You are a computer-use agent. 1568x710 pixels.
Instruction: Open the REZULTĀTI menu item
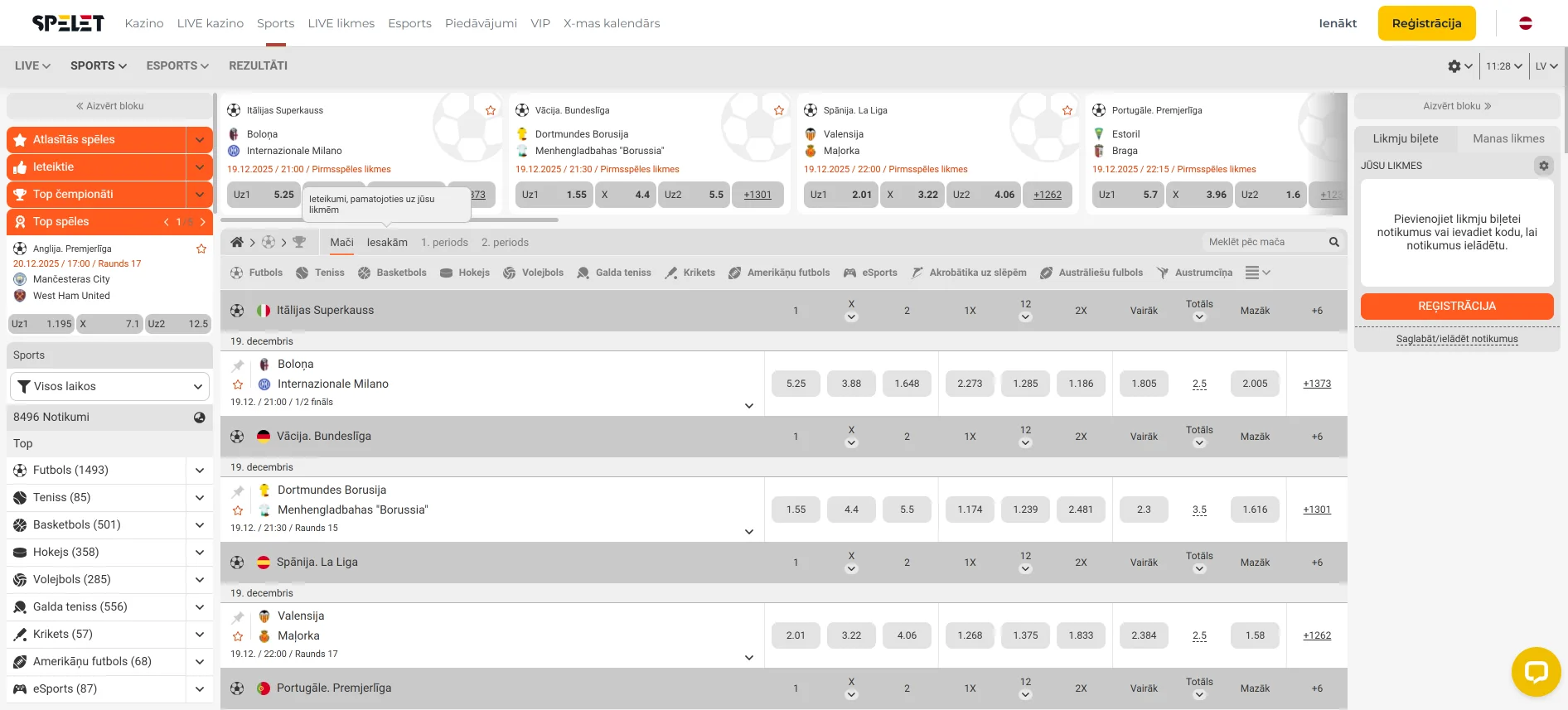click(x=258, y=65)
